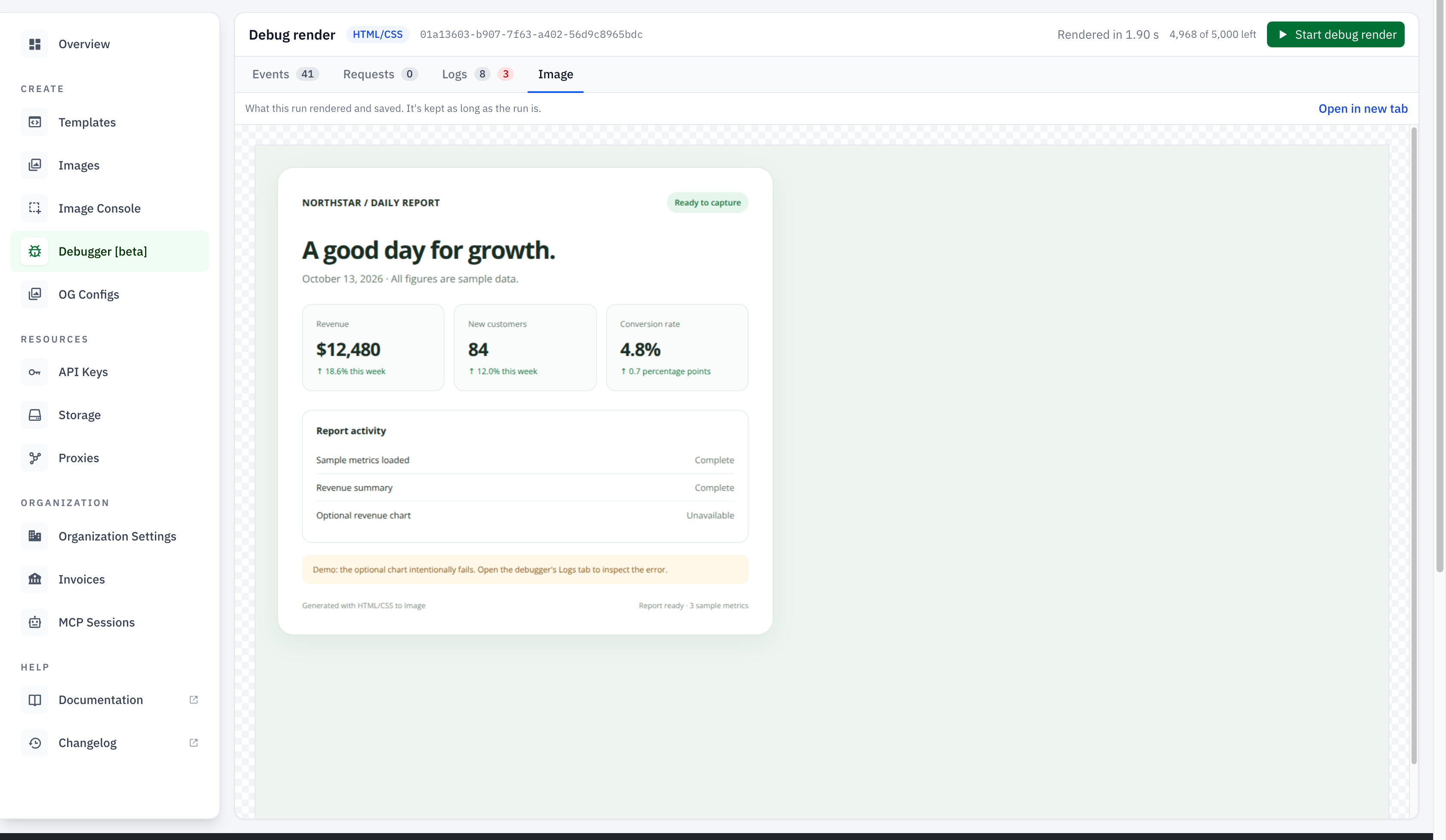Open the Documentation book icon
Viewport: 1446px width, 840px height.
click(34, 700)
